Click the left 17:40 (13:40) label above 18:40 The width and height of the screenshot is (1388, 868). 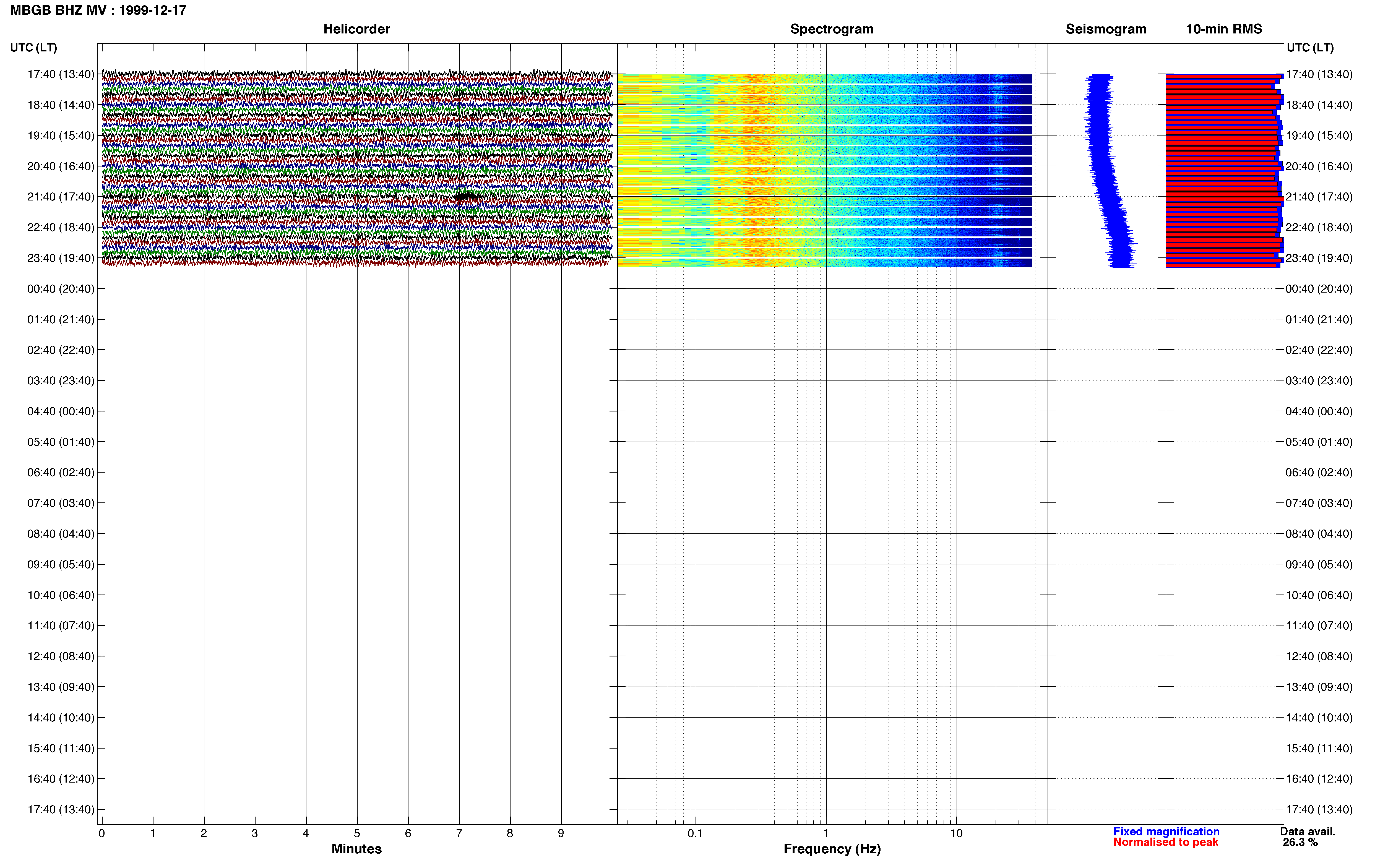pyautogui.click(x=61, y=74)
